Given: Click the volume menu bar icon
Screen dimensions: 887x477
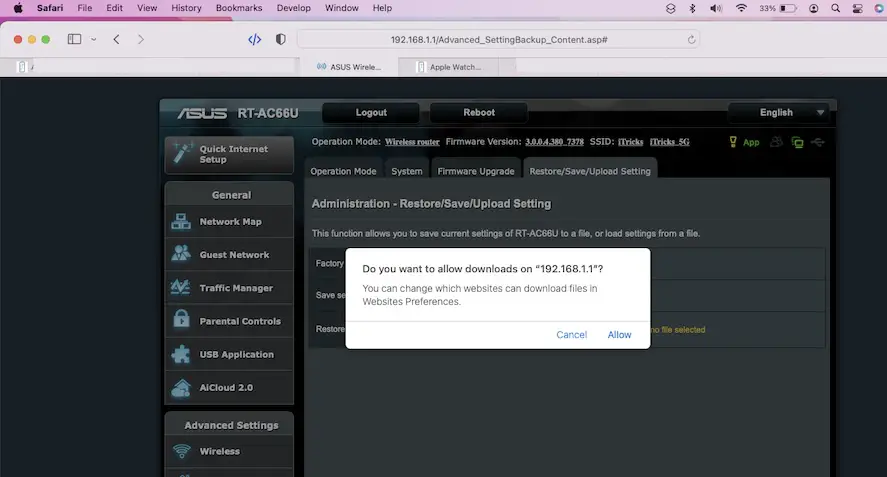Looking at the screenshot, I should tap(716, 8).
